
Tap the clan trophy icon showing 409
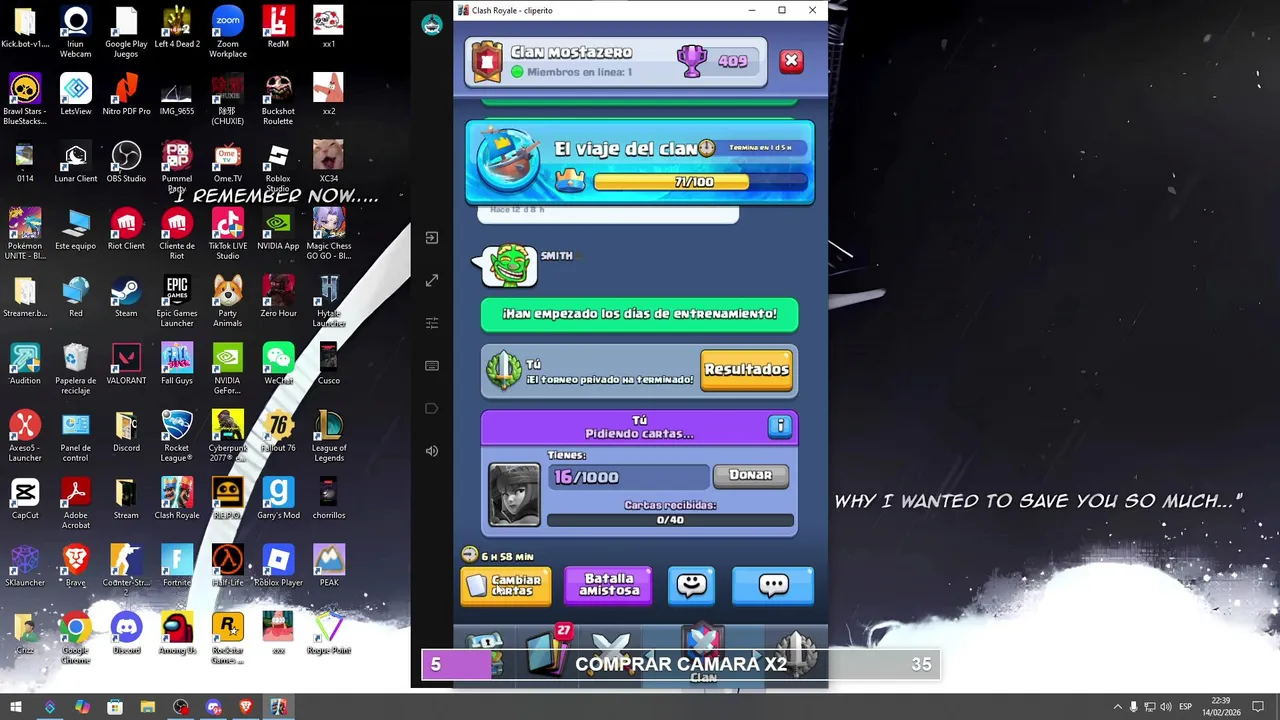(692, 61)
